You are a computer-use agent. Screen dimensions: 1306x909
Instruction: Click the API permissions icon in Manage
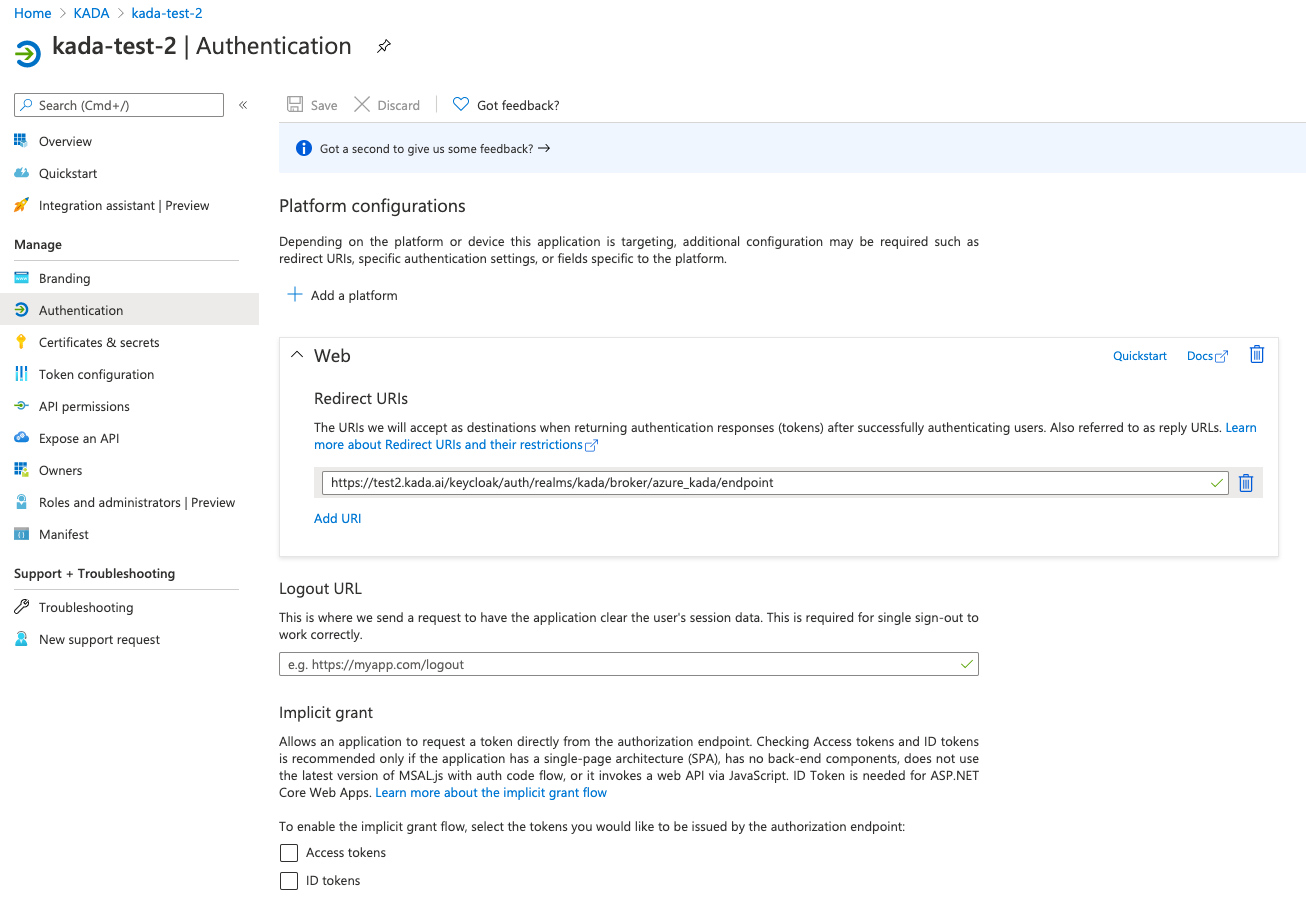pos(21,406)
